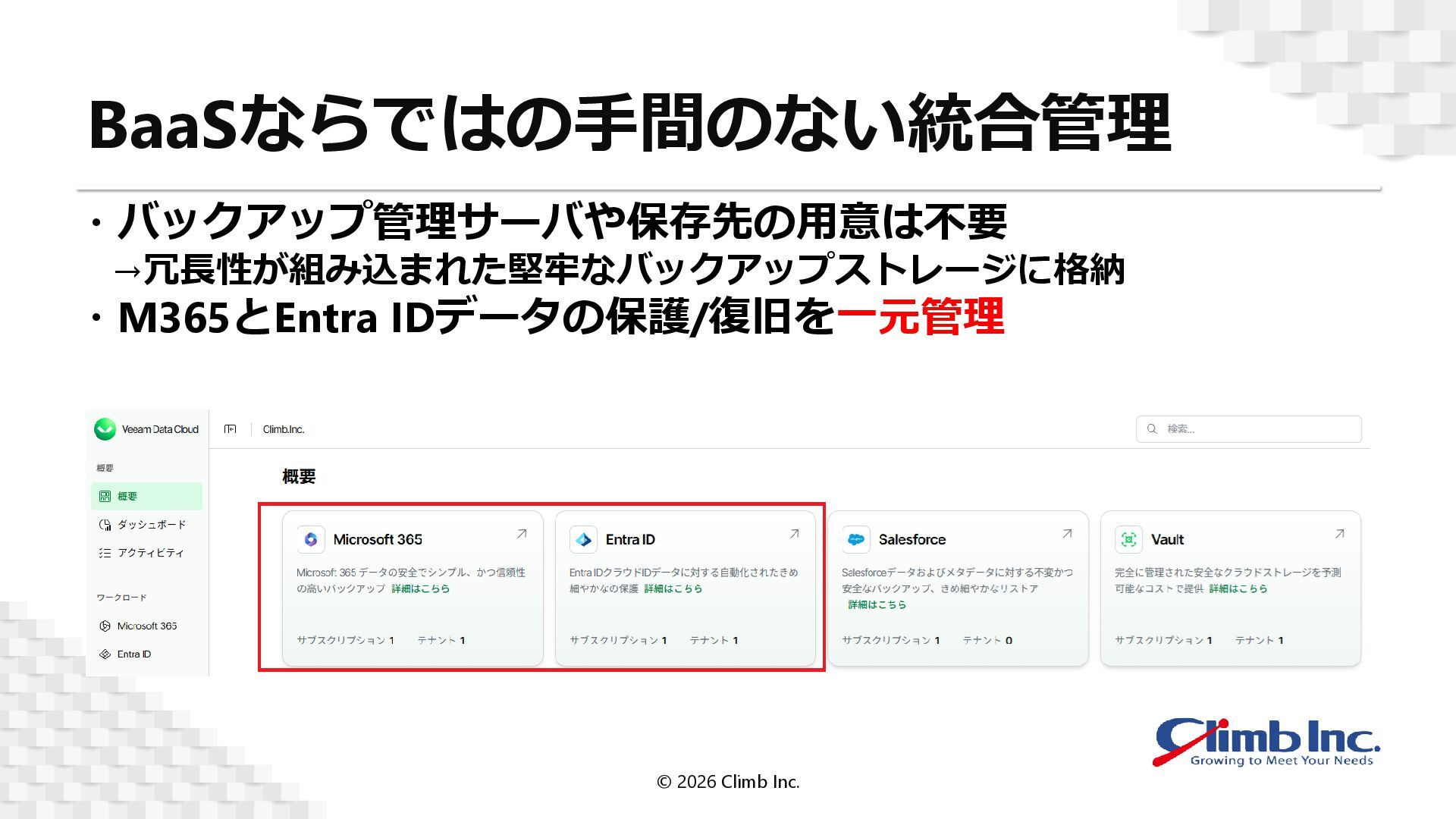Open Microsoft 365 via its arrow icon
This screenshot has height=819, width=1456.
coord(522,534)
